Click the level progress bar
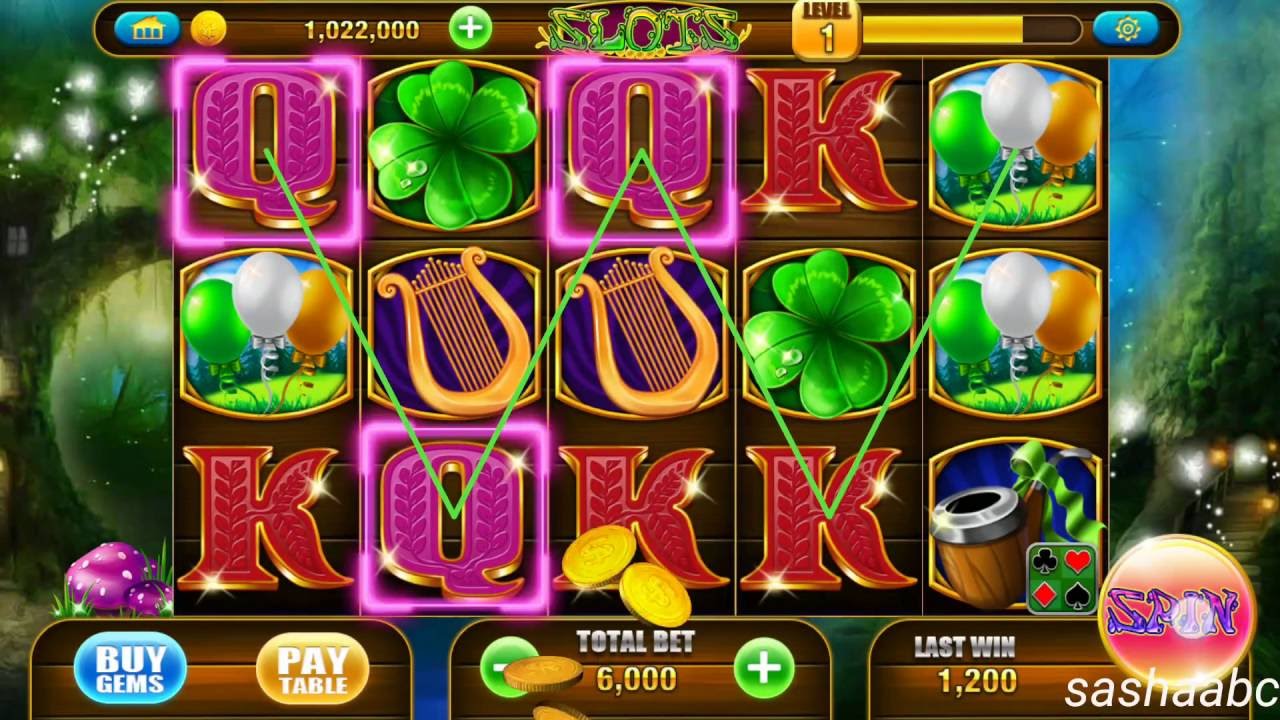 tap(971, 29)
